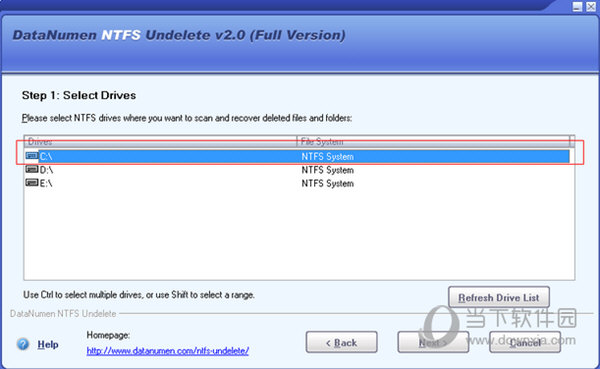Click the E:\ drive icon

click(32, 183)
